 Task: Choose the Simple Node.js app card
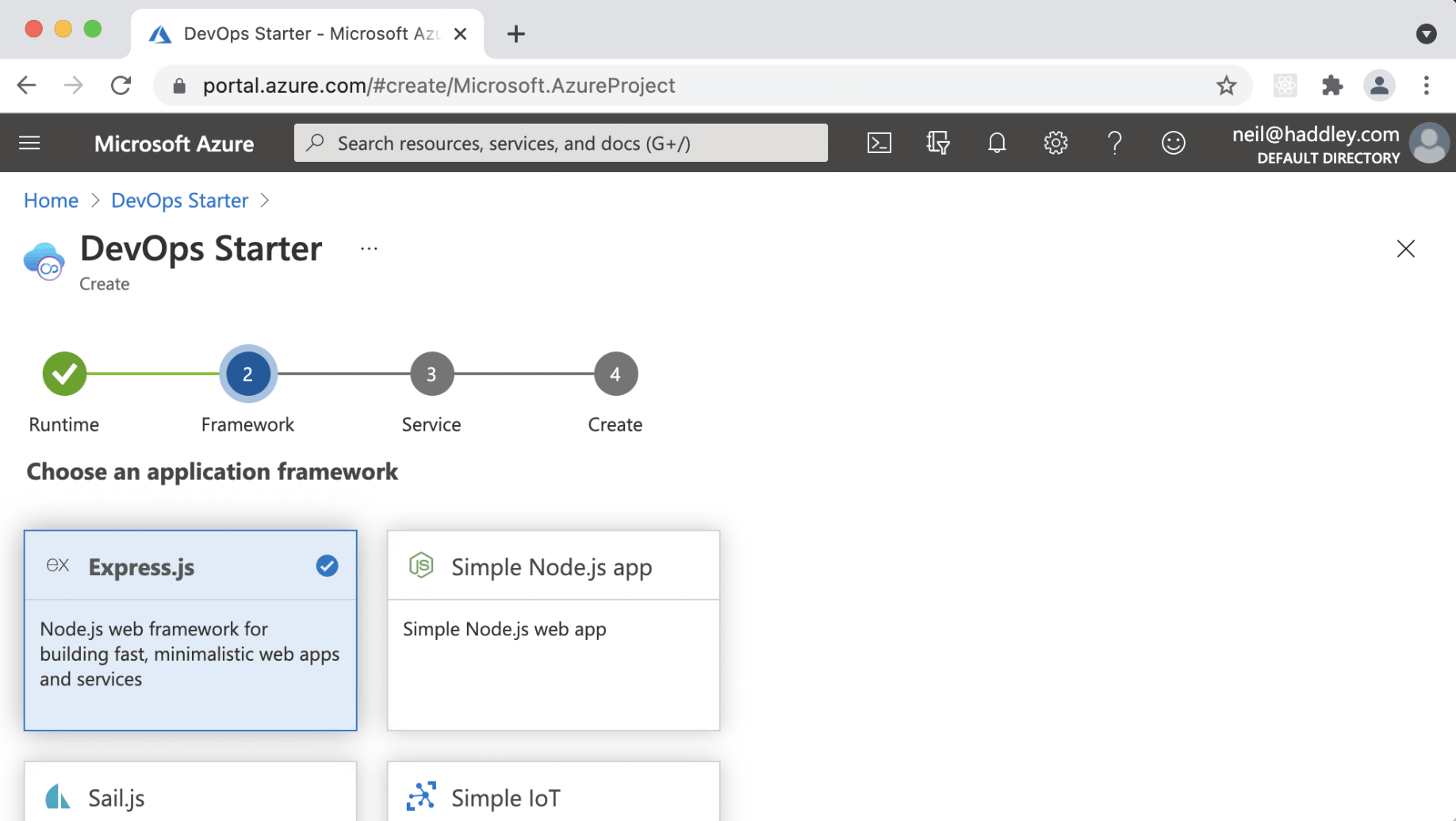coord(553,630)
